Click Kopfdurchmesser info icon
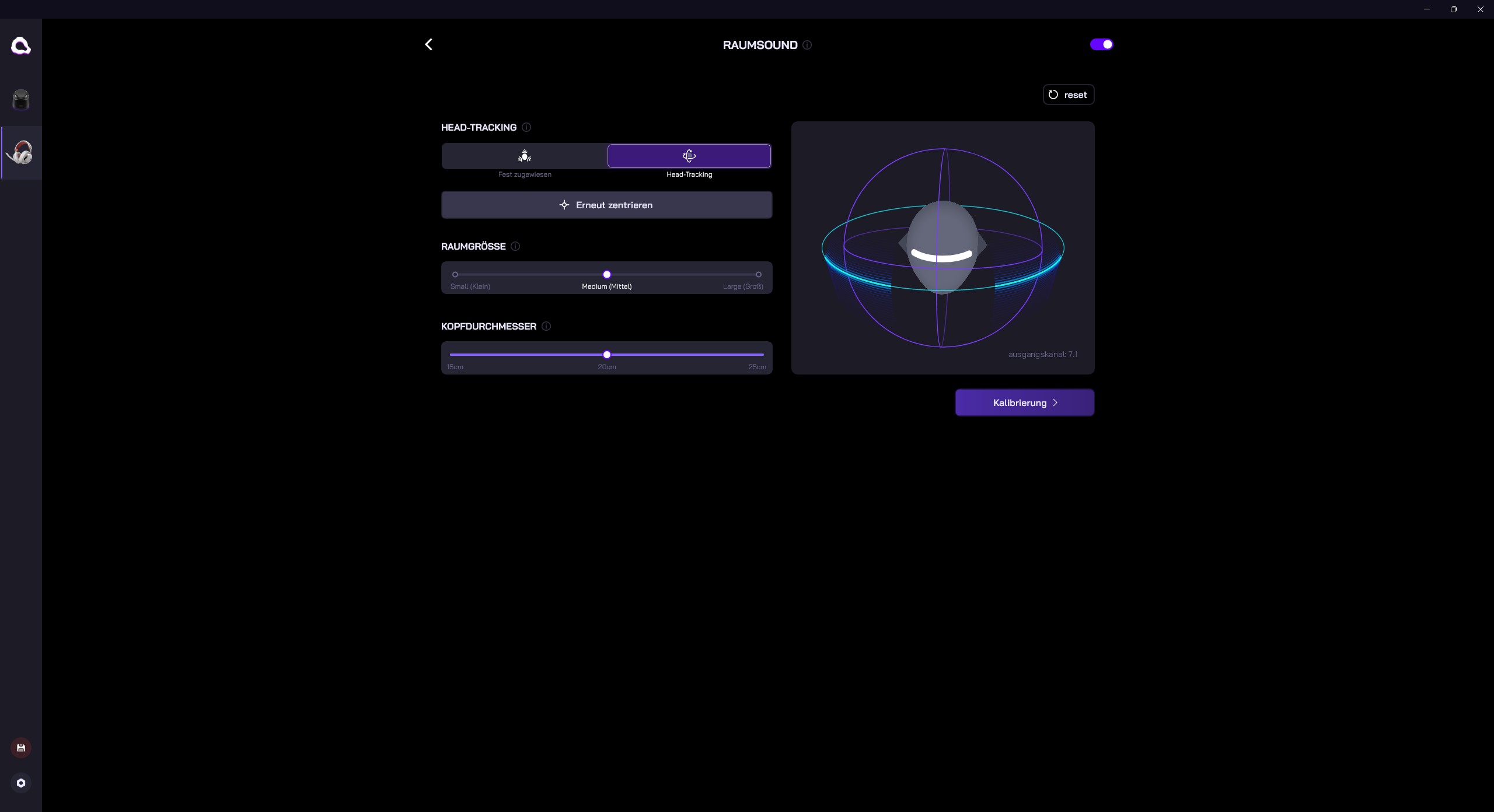The image size is (1494, 812). (546, 326)
